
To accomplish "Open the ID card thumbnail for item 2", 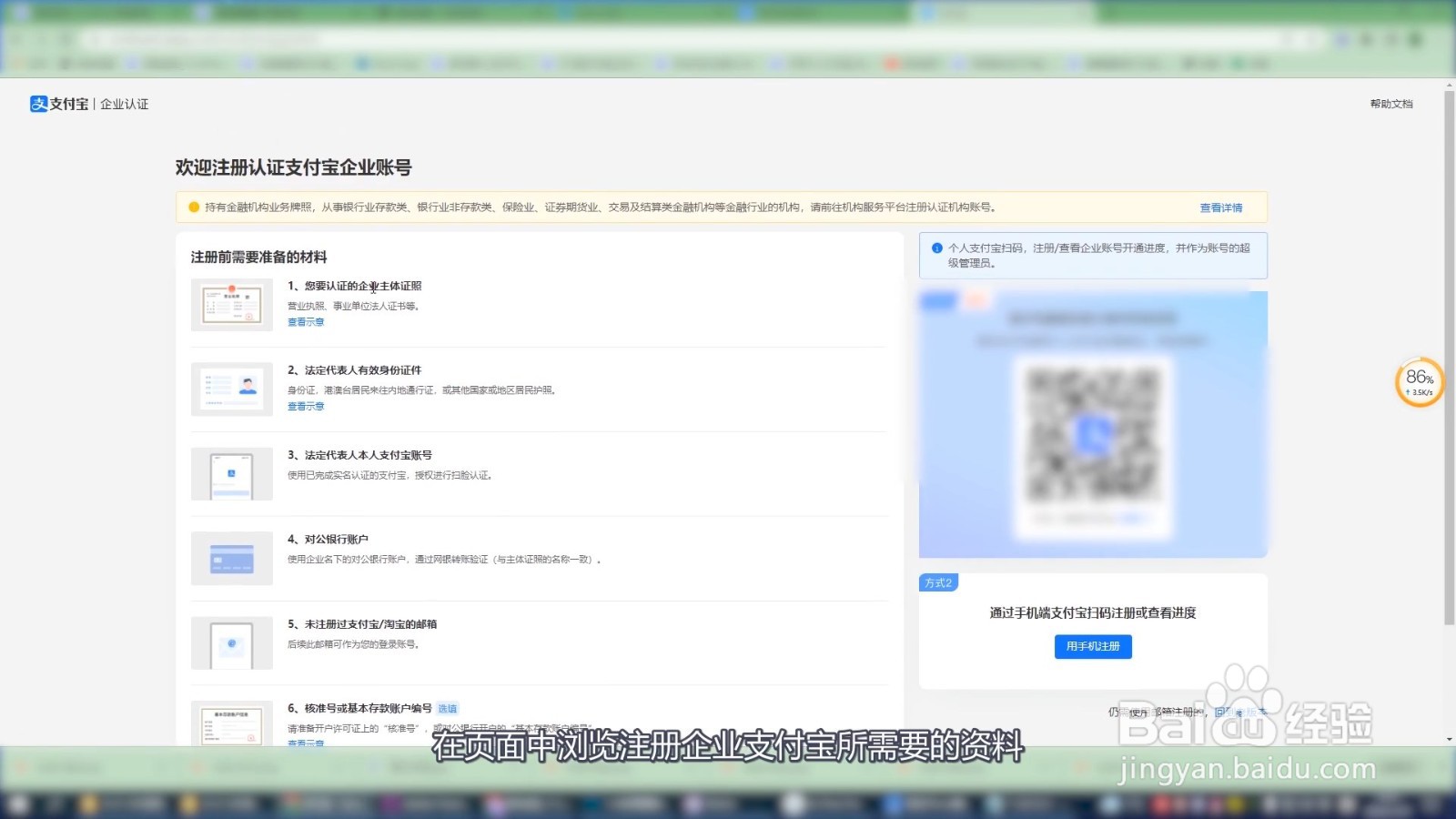I will tap(232, 389).
